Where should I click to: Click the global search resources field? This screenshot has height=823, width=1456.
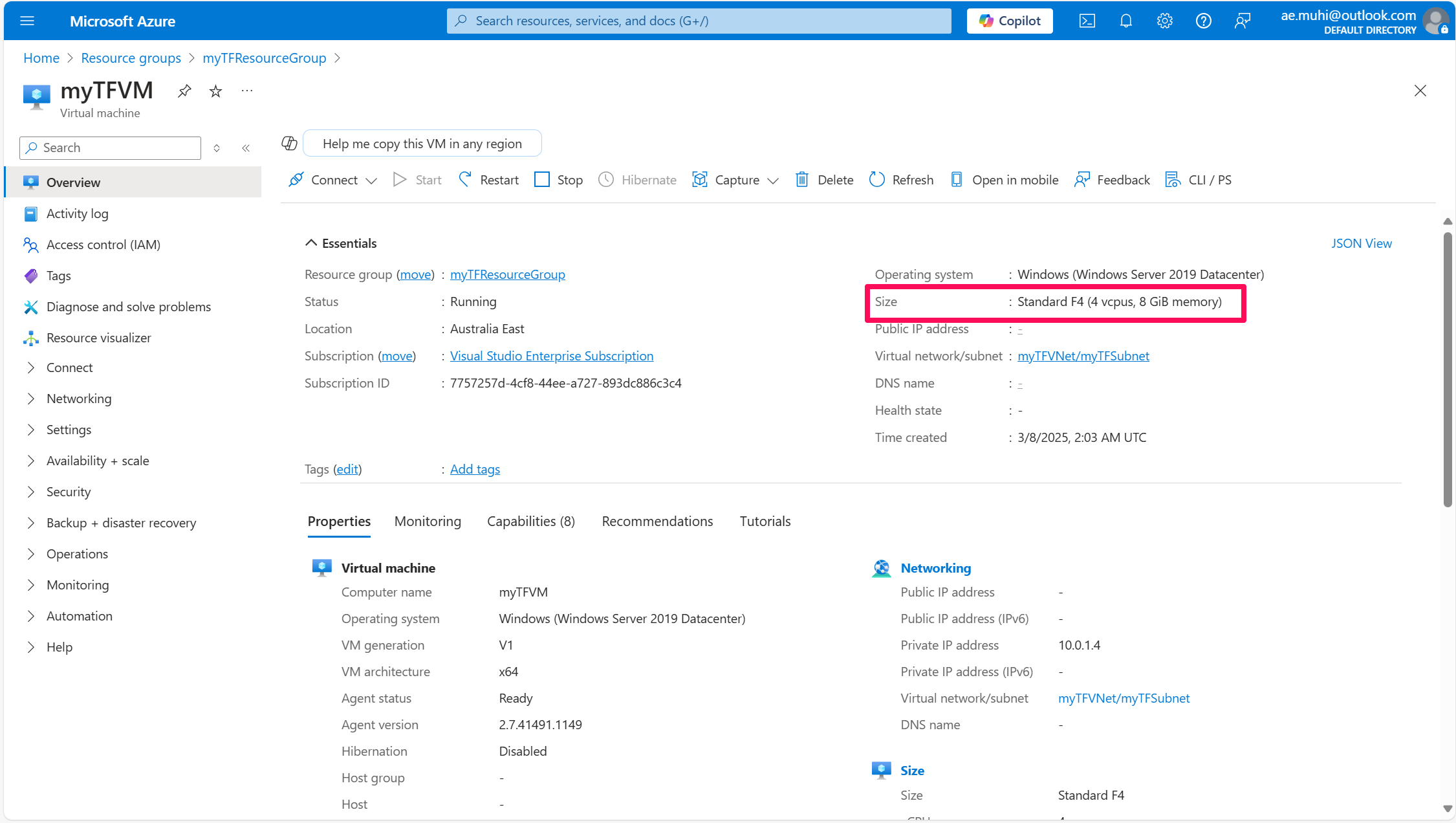click(699, 21)
